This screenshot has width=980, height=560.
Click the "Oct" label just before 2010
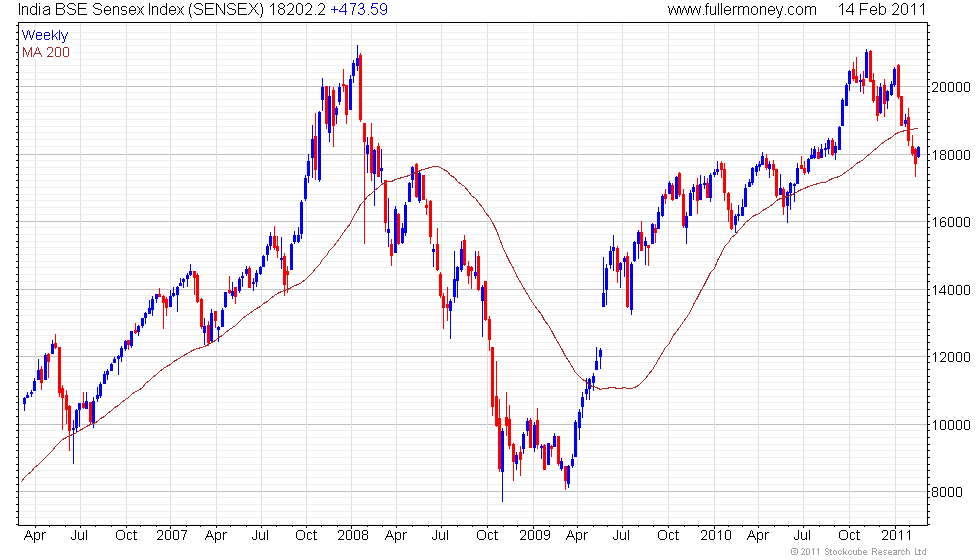point(668,536)
